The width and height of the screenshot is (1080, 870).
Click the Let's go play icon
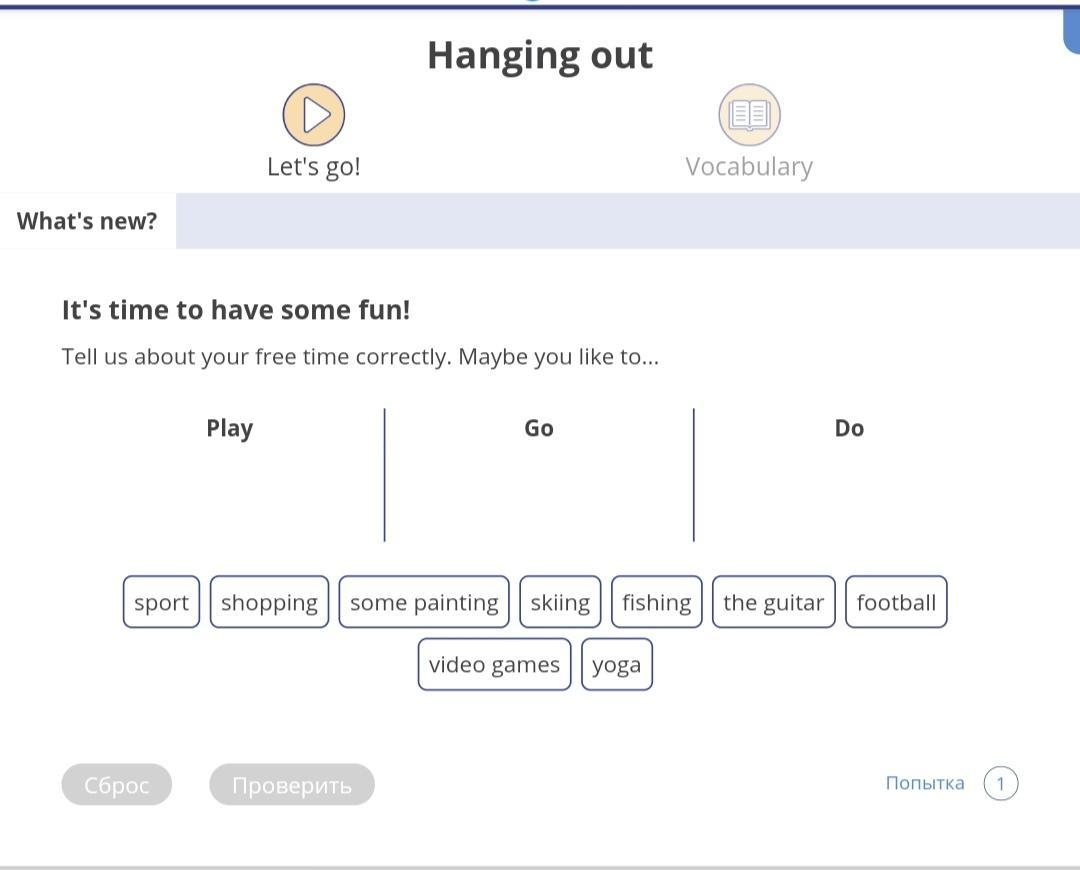tap(313, 115)
